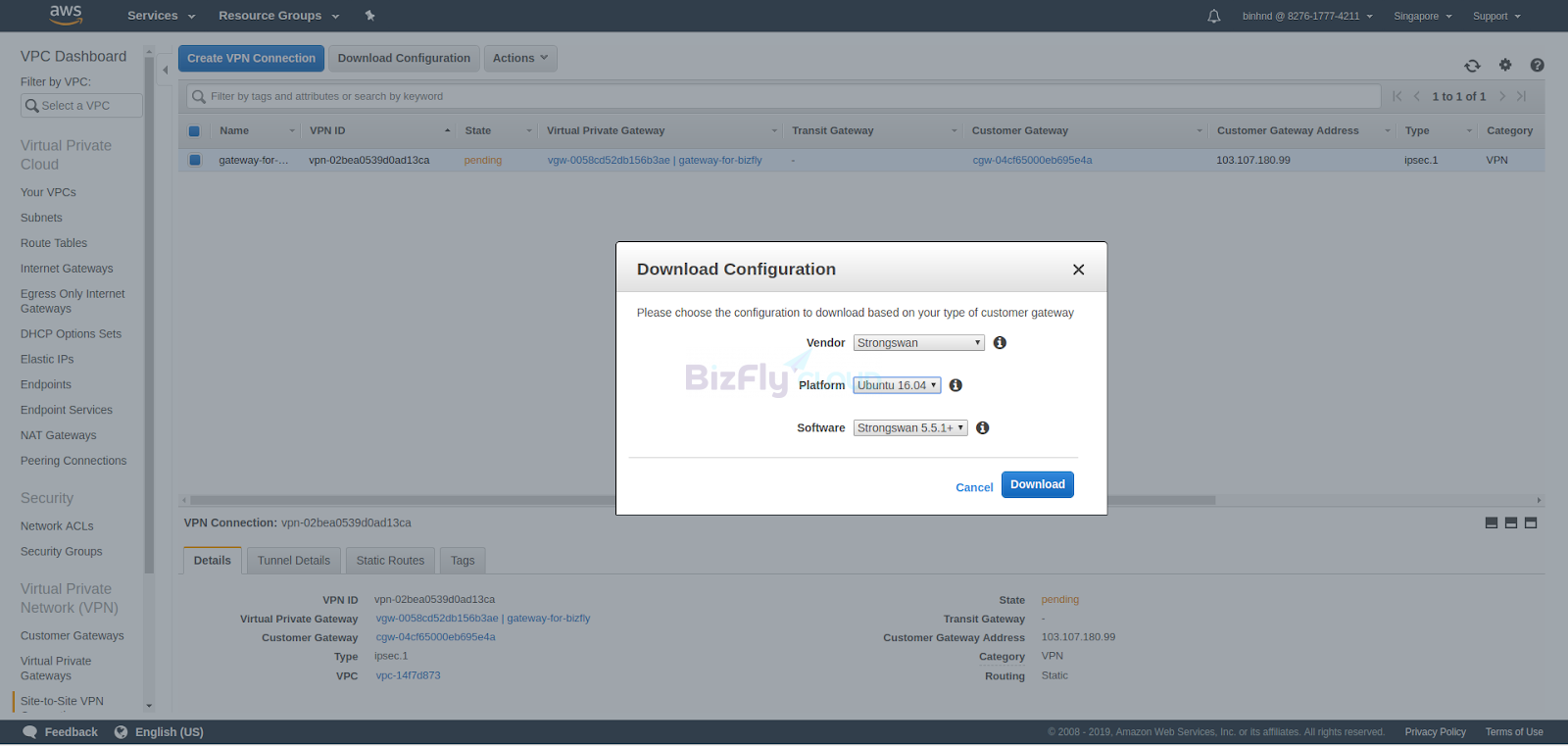The width and height of the screenshot is (1568, 746).
Task: Split the details pane layout icon
Action: tap(1511, 522)
